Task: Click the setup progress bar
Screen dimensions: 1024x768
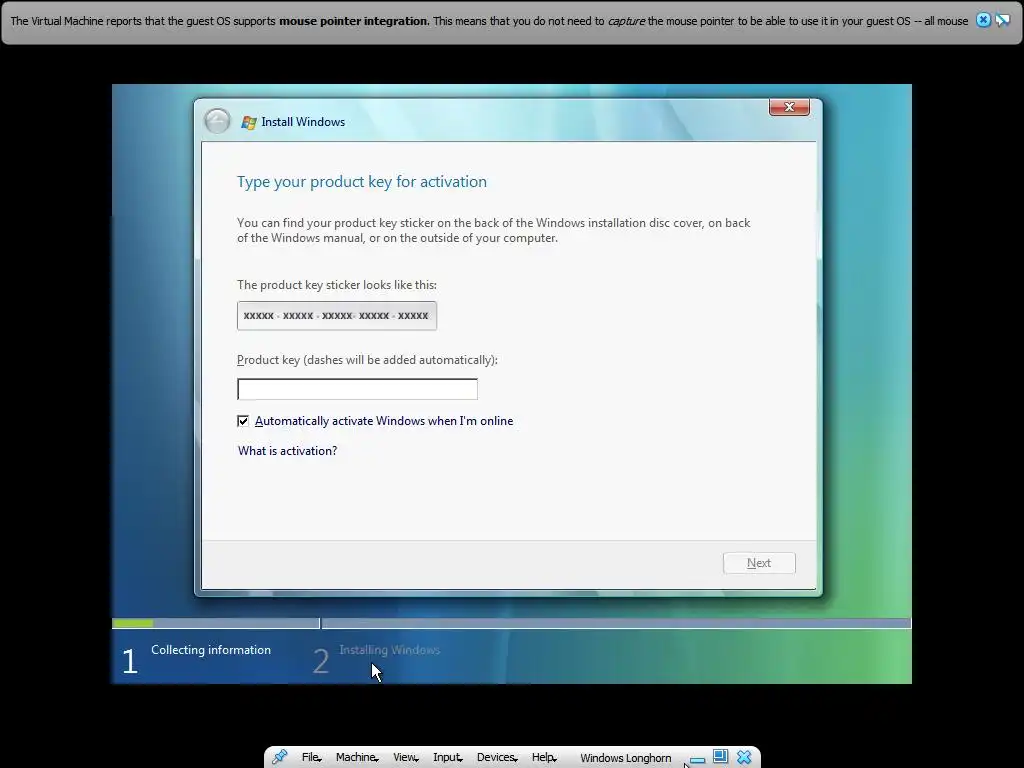Action: (x=511, y=624)
